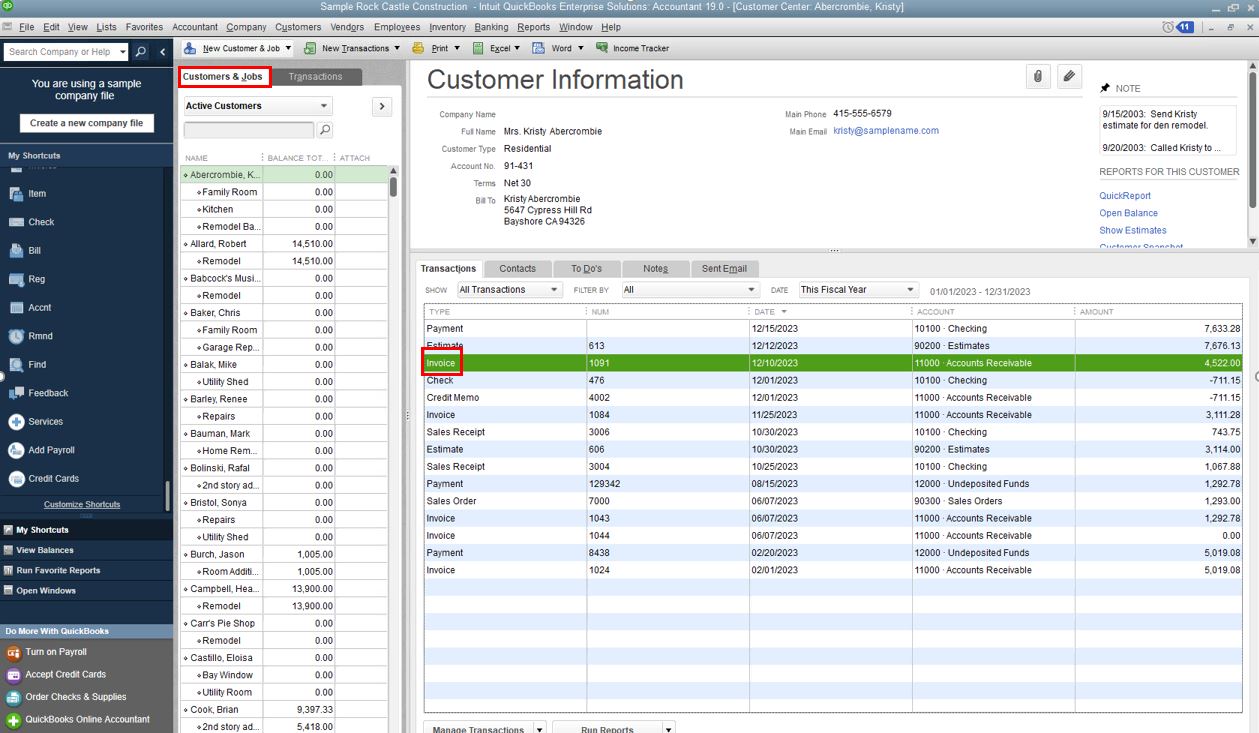Switch to the Notes tab
1259x733 pixels.
[x=655, y=268]
